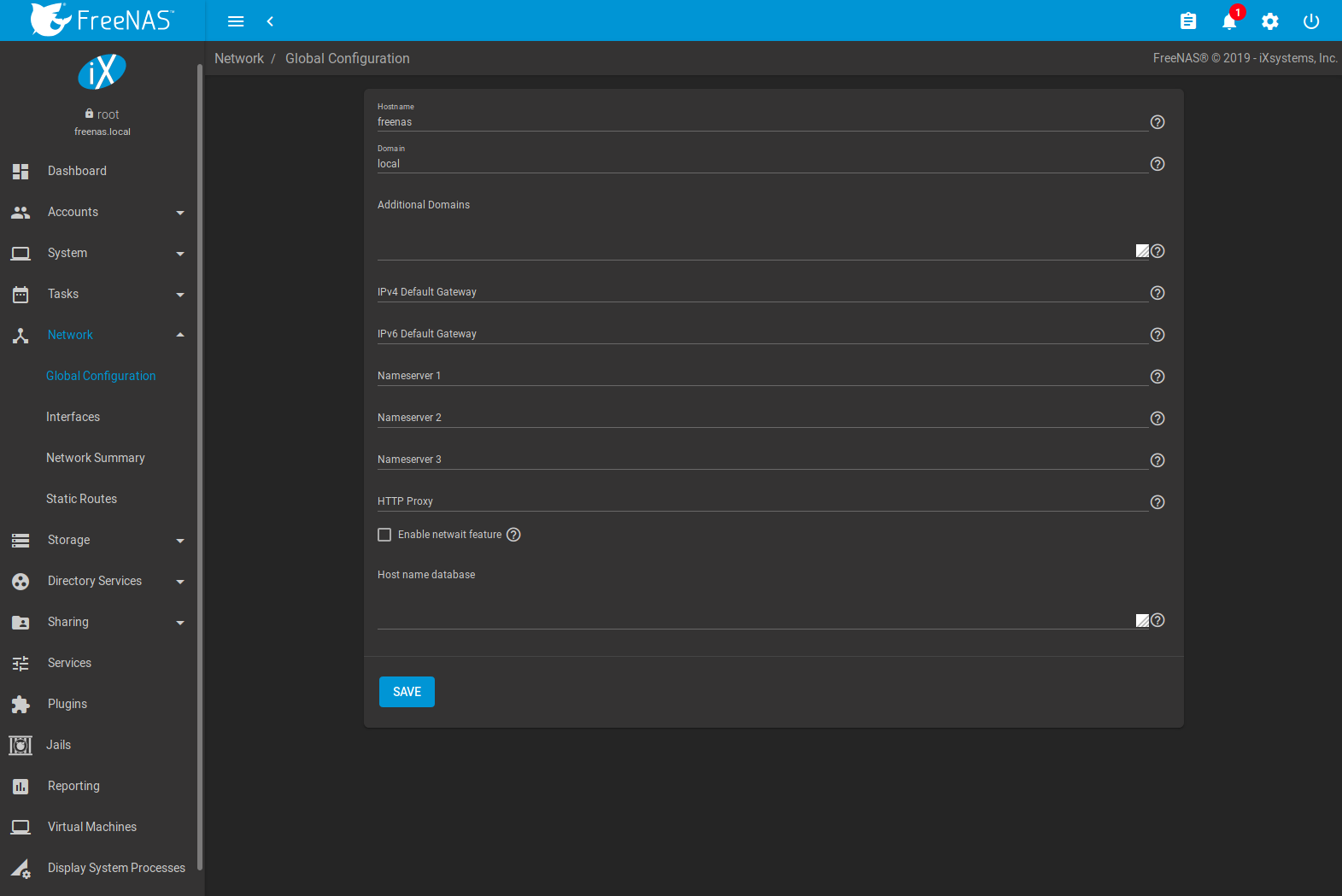This screenshot has height=896, width=1342.
Task: Click the Hostname input field
Action: tap(763, 122)
